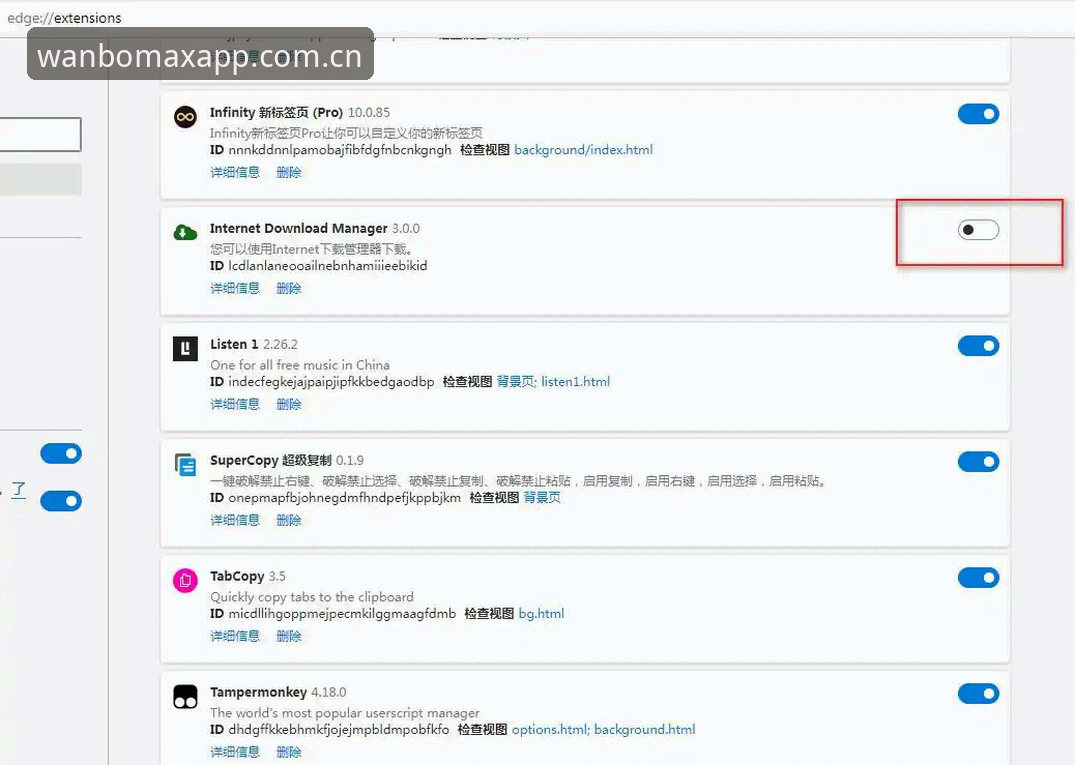Click 删除 under SuperCopy 超级复制
This screenshot has width=1075, height=765.
pyautogui.click(x=289, y=520)
